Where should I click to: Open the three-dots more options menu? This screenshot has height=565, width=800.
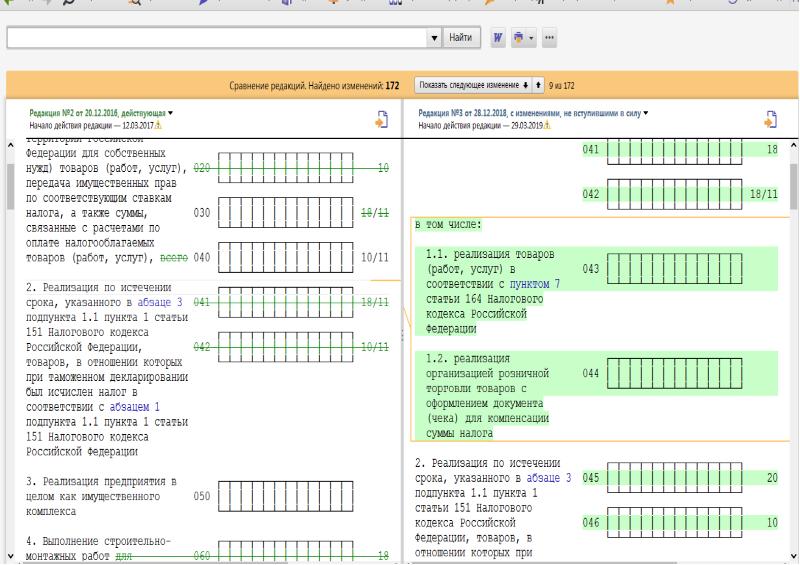tap(549, 37)
